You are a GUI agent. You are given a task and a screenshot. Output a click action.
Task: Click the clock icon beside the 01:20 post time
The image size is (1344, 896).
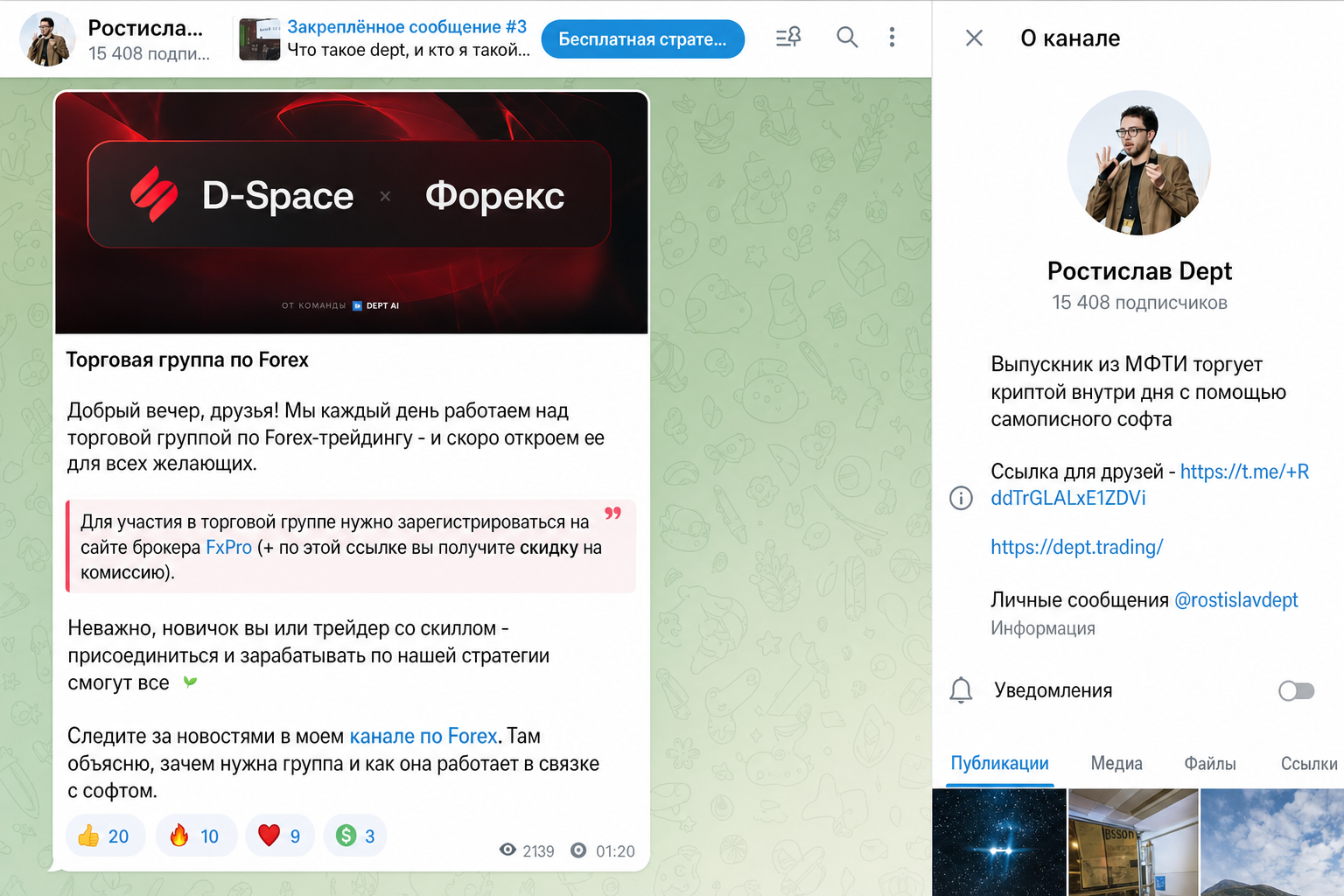click(578, 850)
